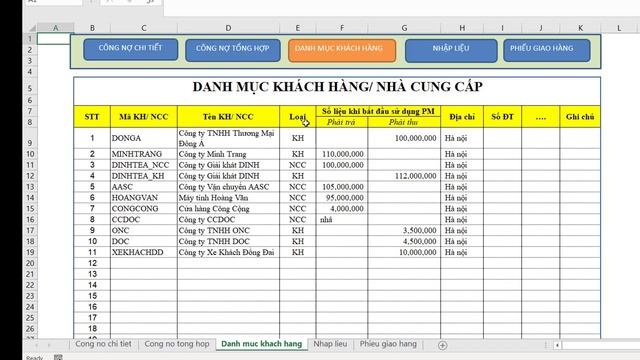The width and height of the screenshot is (640, 360).
Task: Click the 4,000,000 payable value
Action: 342,209
